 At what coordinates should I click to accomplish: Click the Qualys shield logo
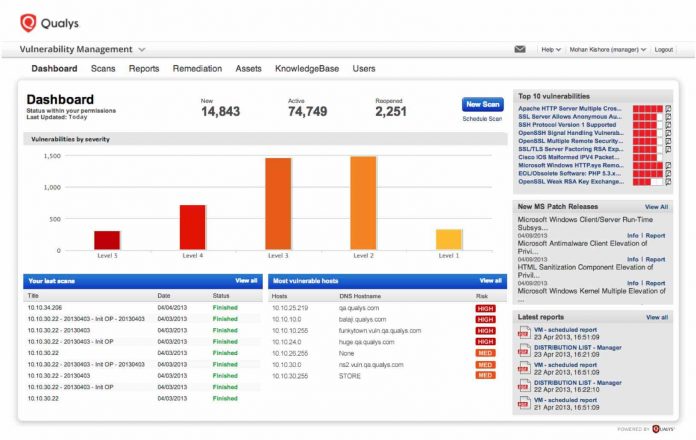(28, 23)
